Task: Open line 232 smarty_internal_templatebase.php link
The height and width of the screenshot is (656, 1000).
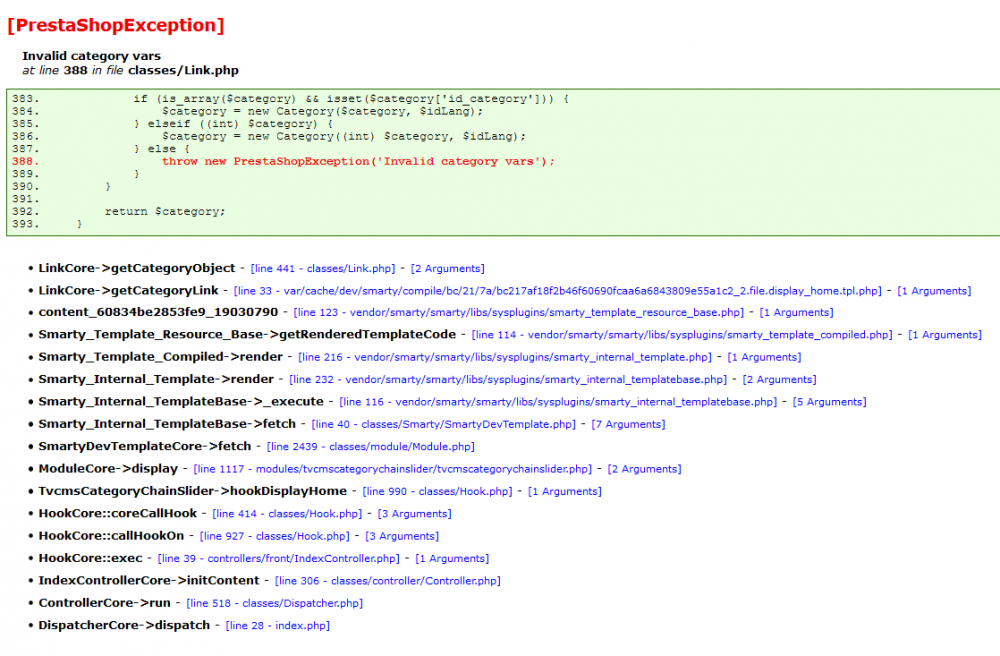Action: (x=508, y=379)
